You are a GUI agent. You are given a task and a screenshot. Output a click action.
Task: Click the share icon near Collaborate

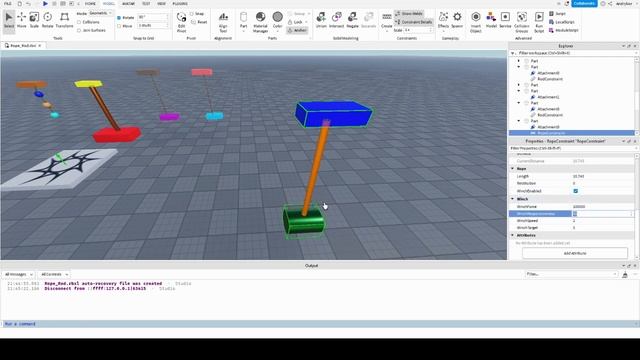point(610,4)
